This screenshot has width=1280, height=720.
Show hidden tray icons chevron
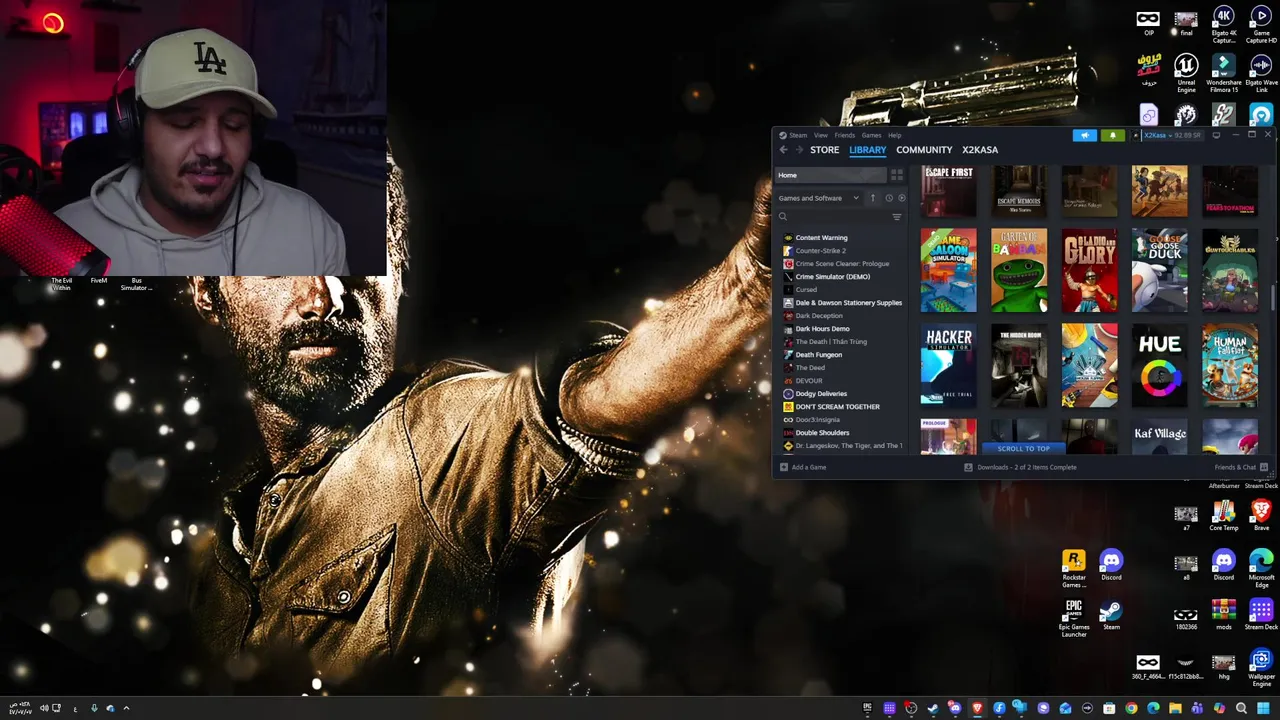click(126, 708)
